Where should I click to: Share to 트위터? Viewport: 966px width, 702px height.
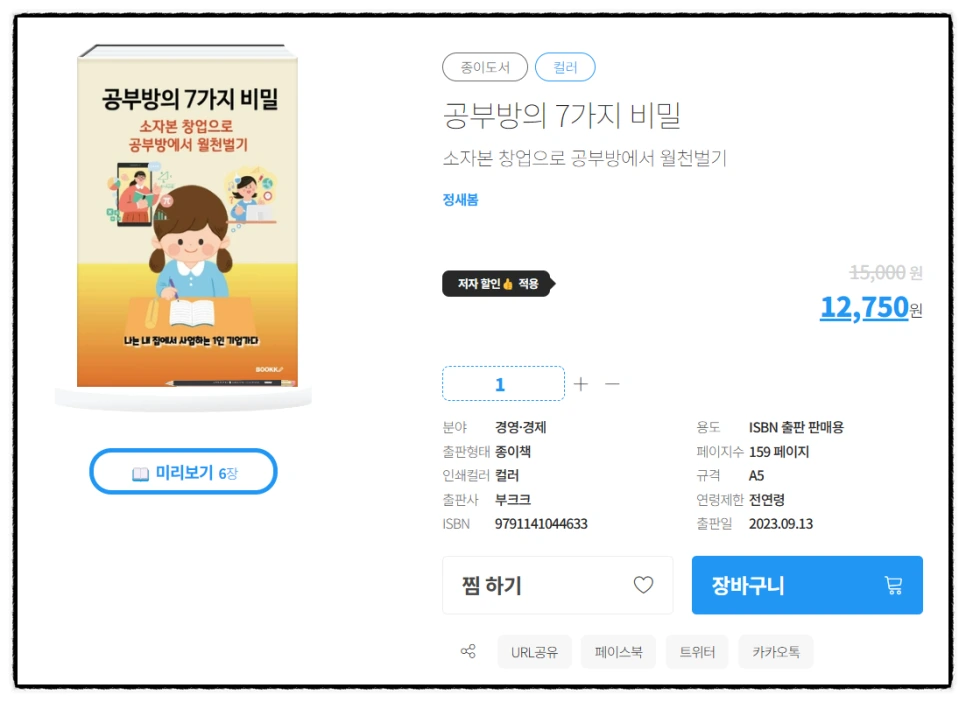(697, 651)
